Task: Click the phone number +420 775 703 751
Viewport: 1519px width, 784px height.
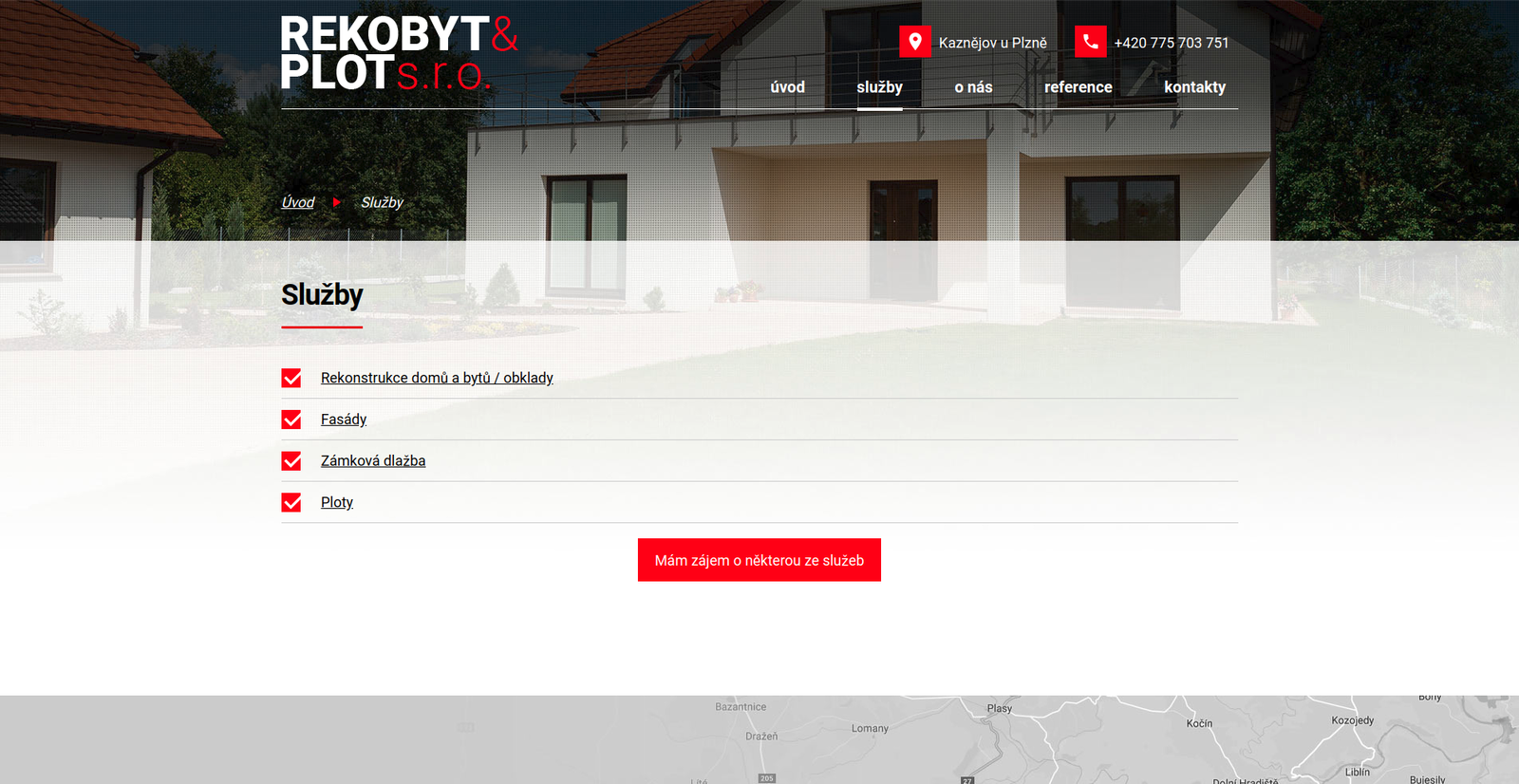Action: 1171,43
